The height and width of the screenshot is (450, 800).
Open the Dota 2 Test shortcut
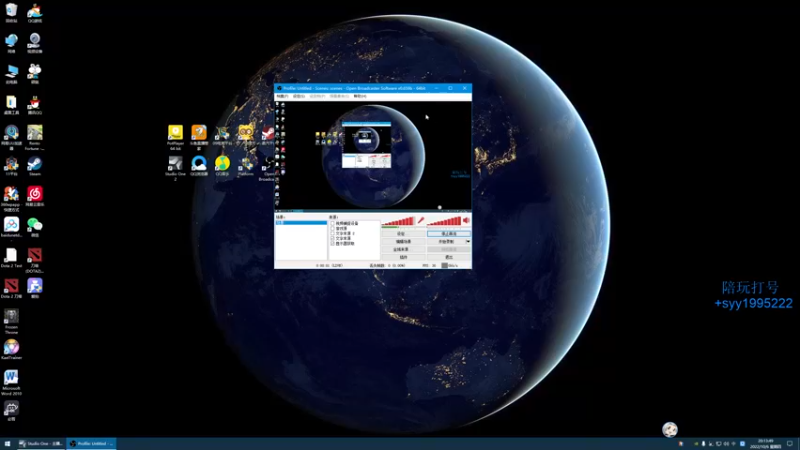(x=11, y=258)
